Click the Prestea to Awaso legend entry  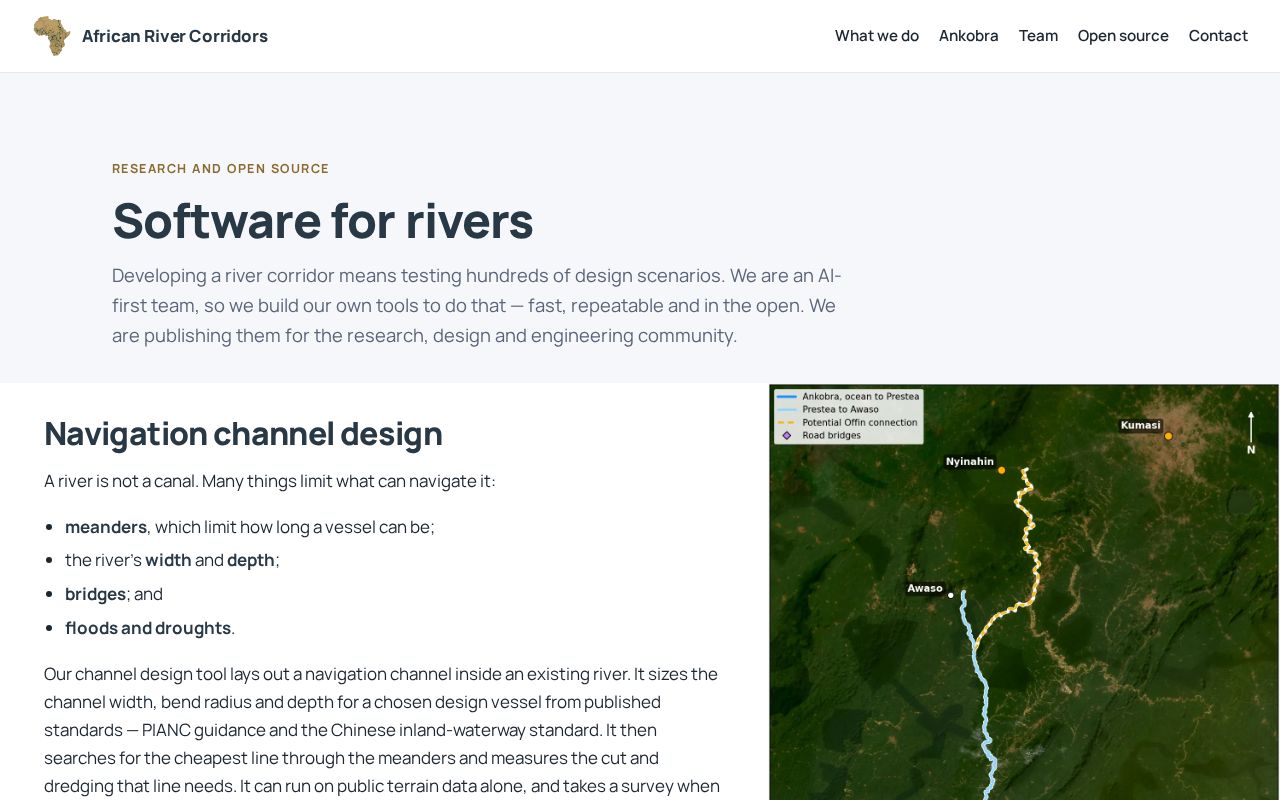pyautogui.click(x=829, y=409)
